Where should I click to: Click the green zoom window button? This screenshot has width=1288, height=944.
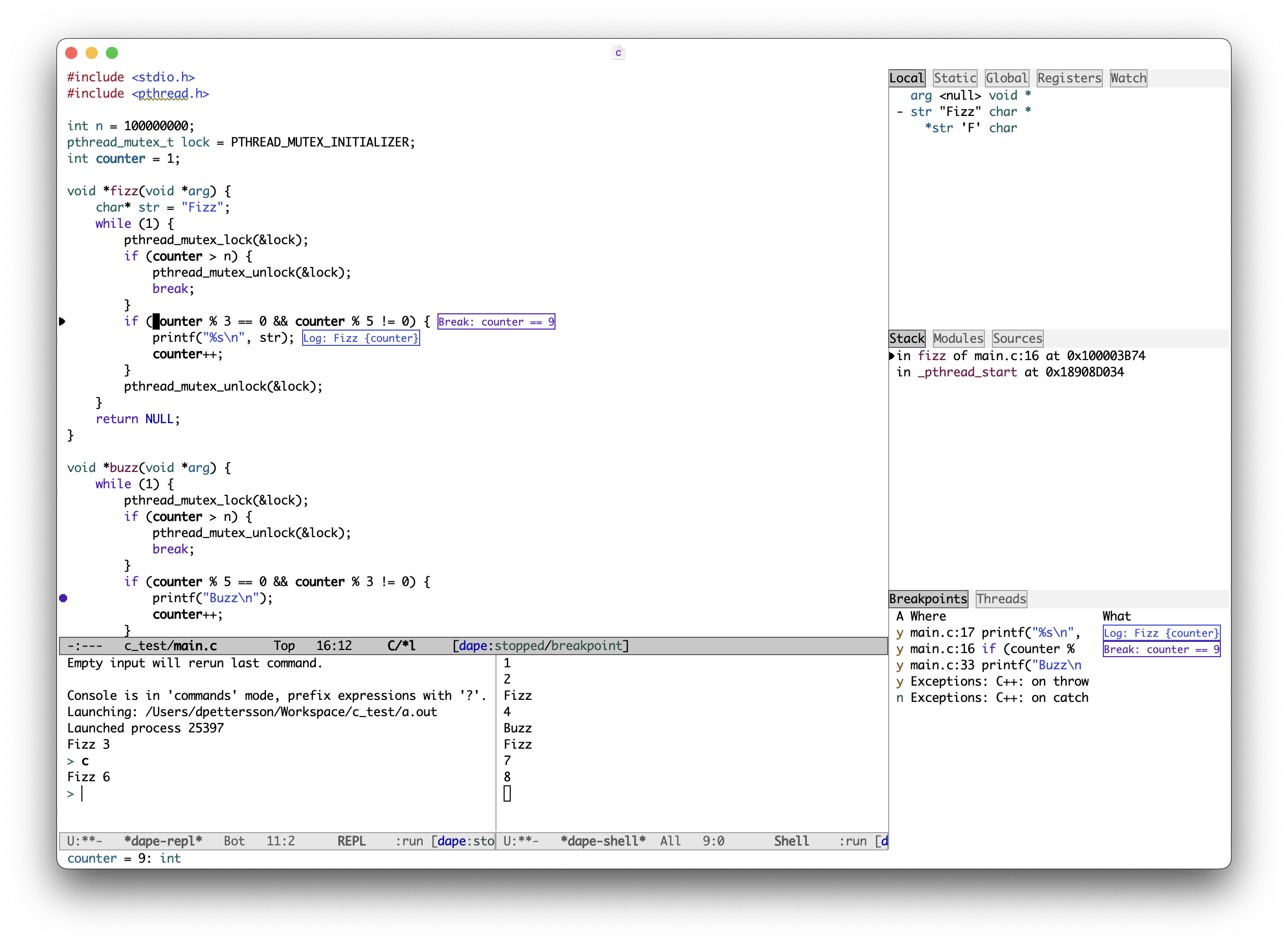coord(112,52)
